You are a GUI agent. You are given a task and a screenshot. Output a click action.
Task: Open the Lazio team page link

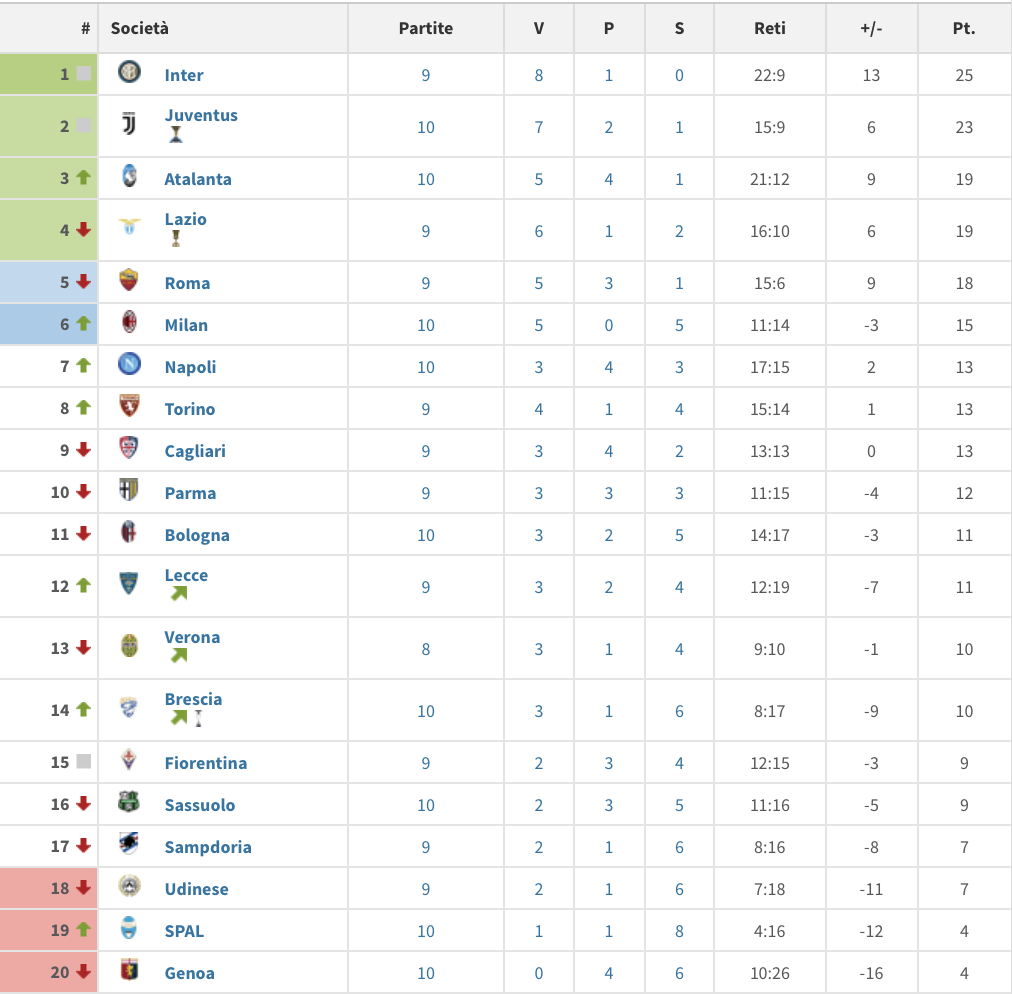click(185, 219)
